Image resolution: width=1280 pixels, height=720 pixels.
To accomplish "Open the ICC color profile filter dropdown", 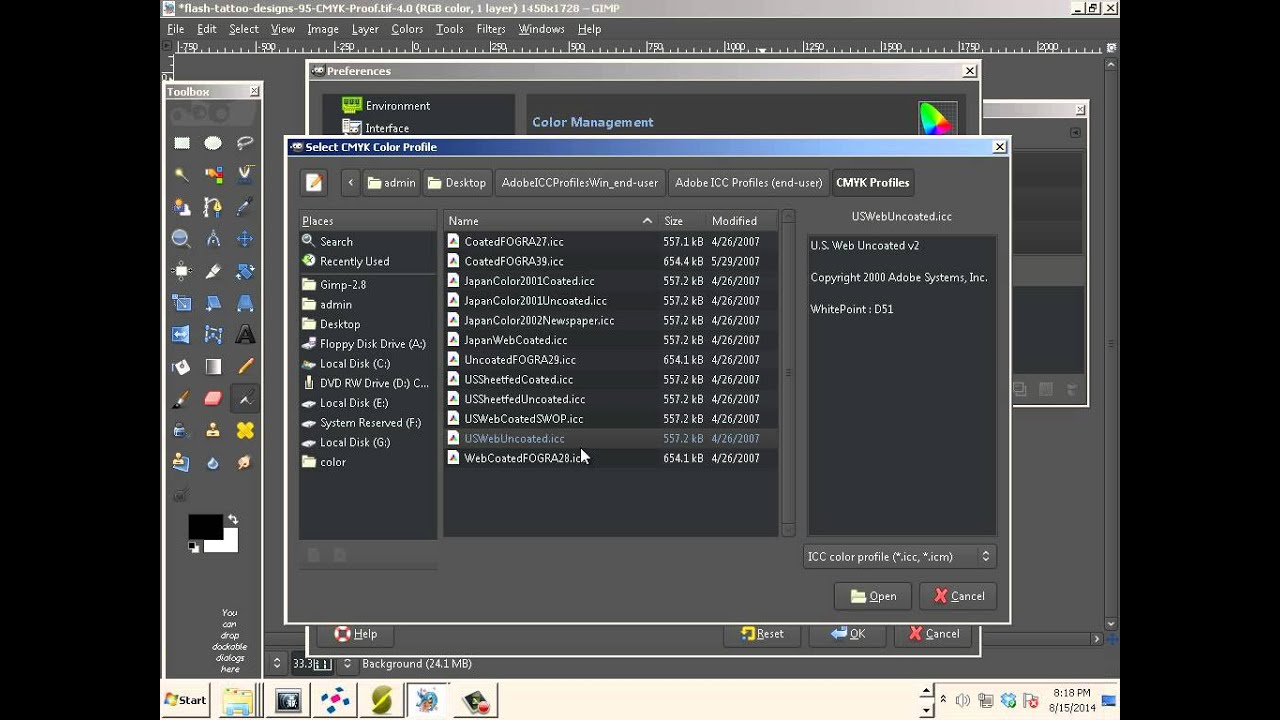I will (x=900, y=557).
